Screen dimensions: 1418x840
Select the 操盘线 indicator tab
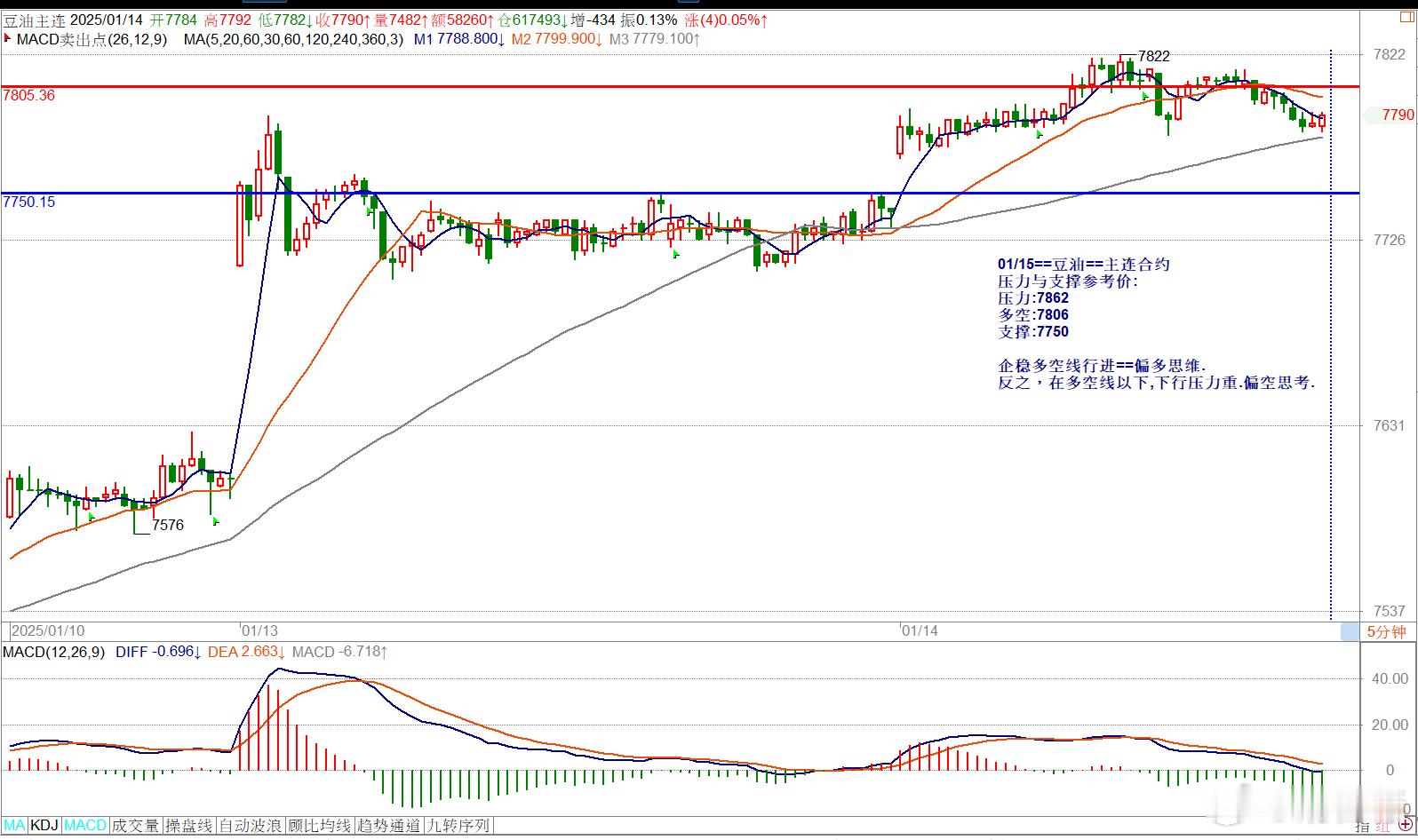189,826
